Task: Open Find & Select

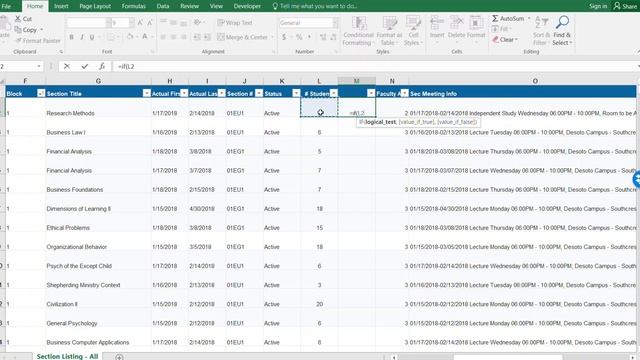Action: (x=562, y=31)
